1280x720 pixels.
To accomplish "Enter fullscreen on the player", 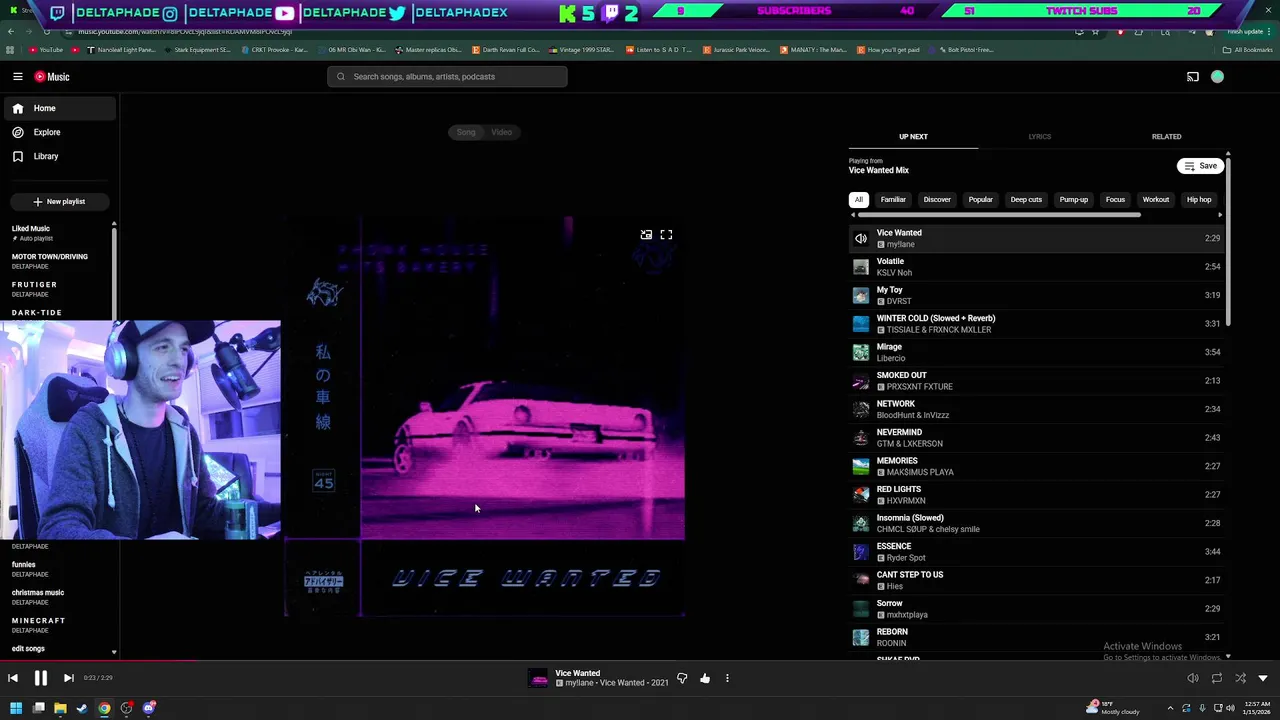I will tap(666, 235).
